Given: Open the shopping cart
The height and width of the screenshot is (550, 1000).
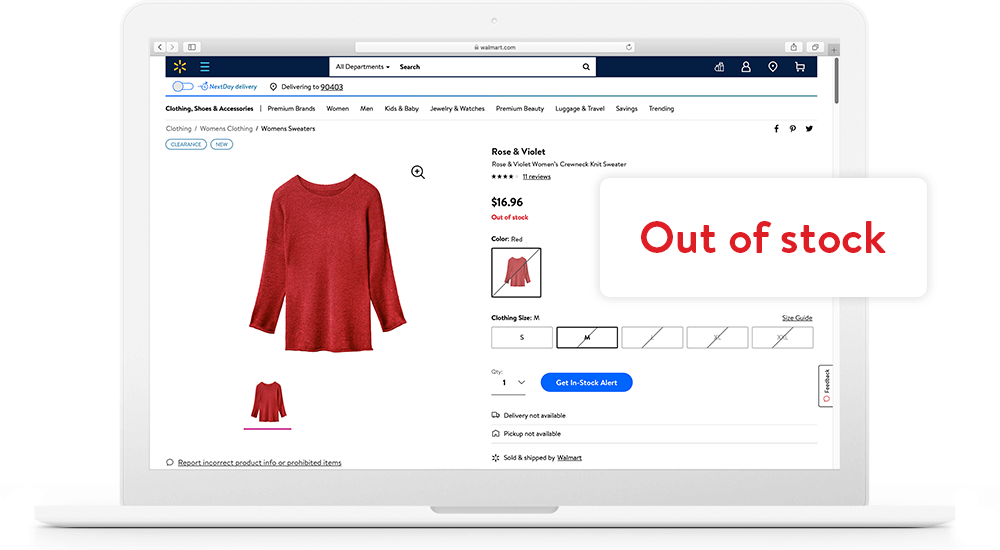Looking at the screenshot, I should [x=800, y=67].
